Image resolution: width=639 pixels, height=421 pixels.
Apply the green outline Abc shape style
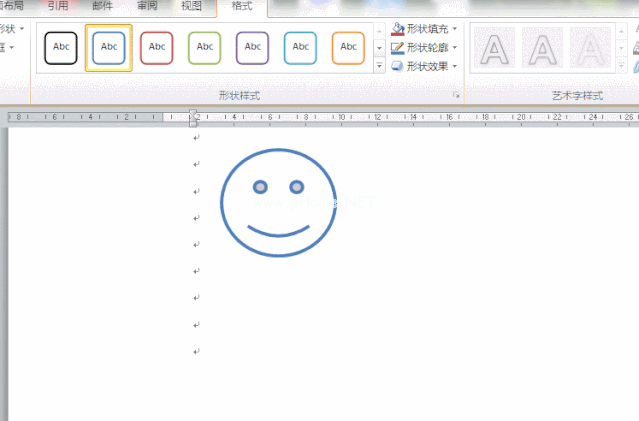205,47
